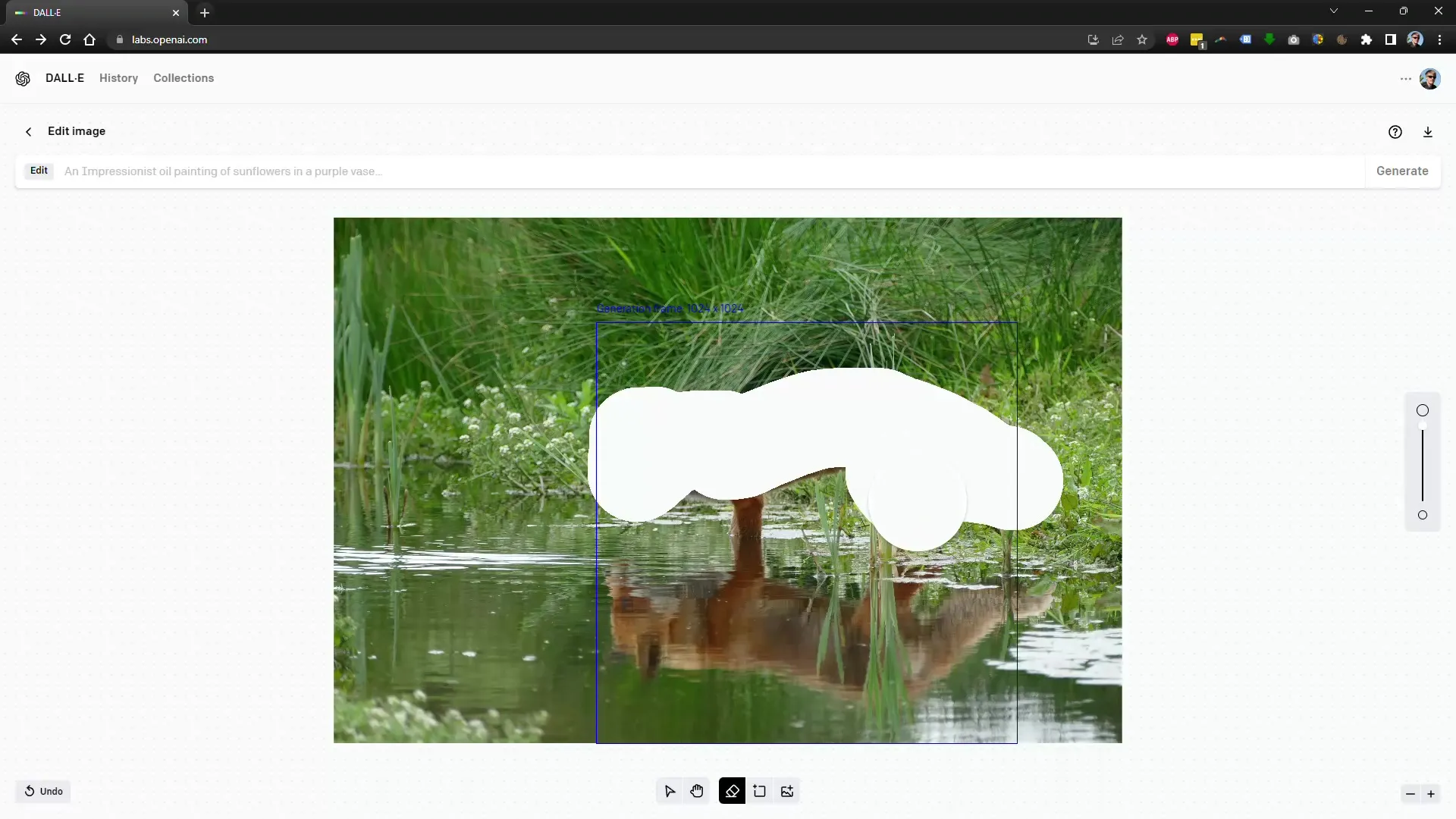Toggle the bottom circle on size slider
Screen dimensions: 1456x819
coord(1422,515)
